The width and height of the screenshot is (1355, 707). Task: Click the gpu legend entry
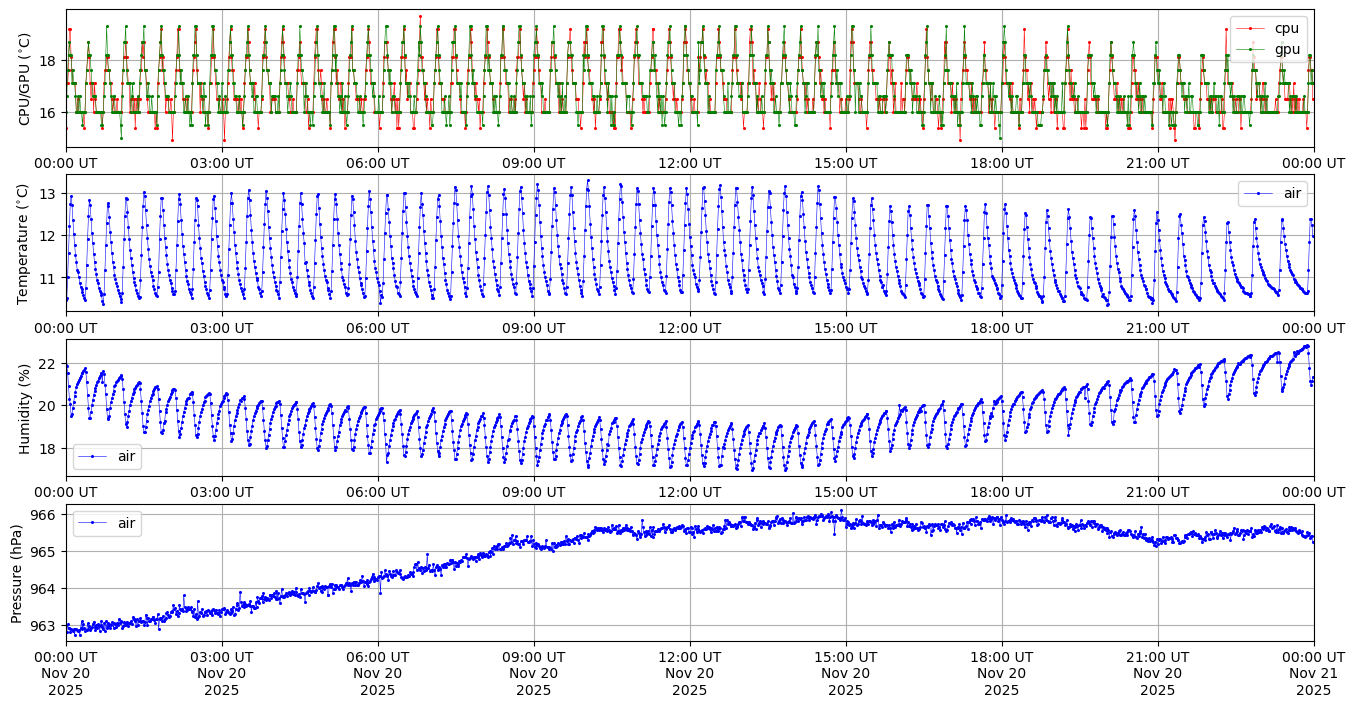[1286, 48]
